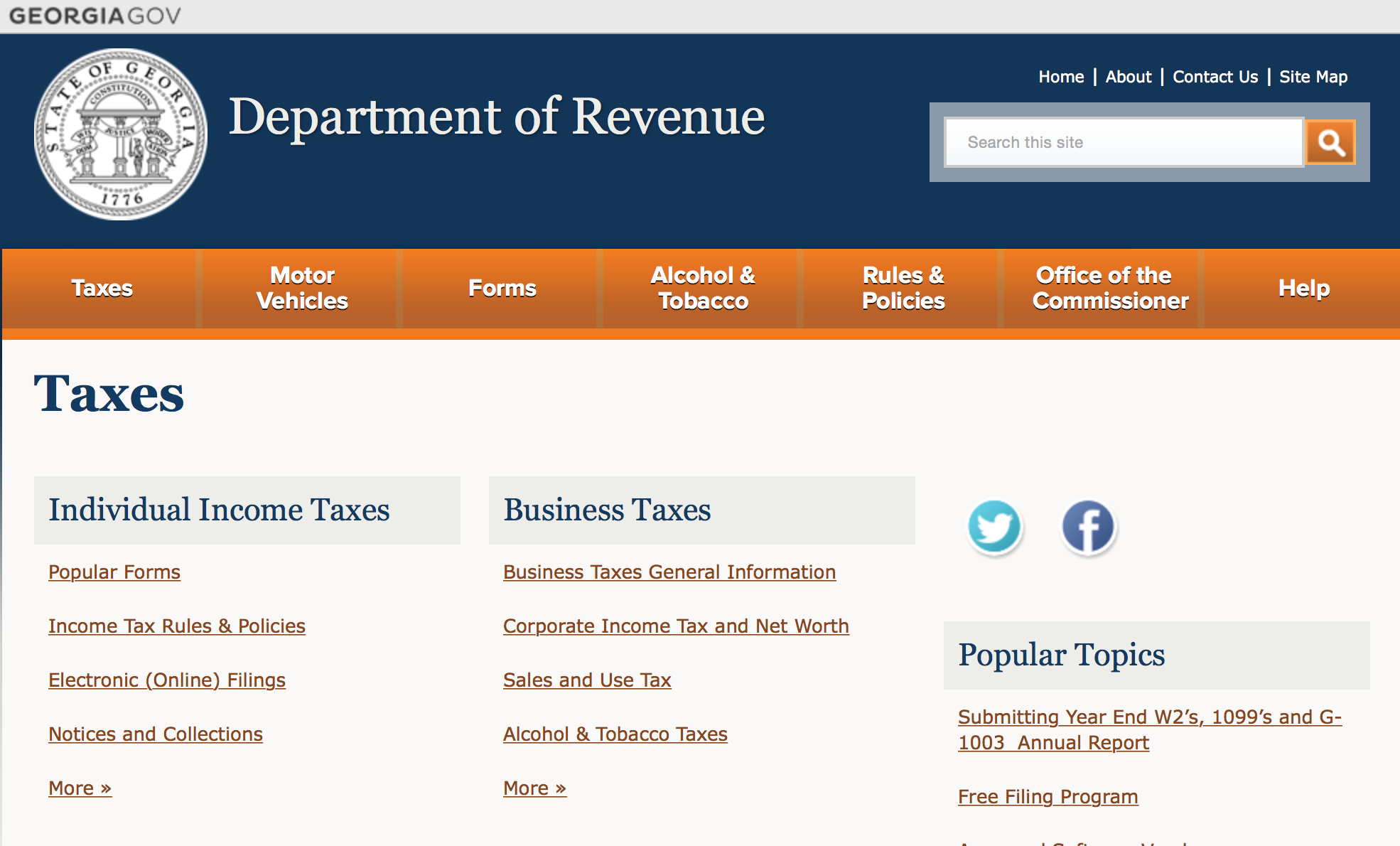Go to the Home link
This screenshot has height=846, width=1400.
1061,77
